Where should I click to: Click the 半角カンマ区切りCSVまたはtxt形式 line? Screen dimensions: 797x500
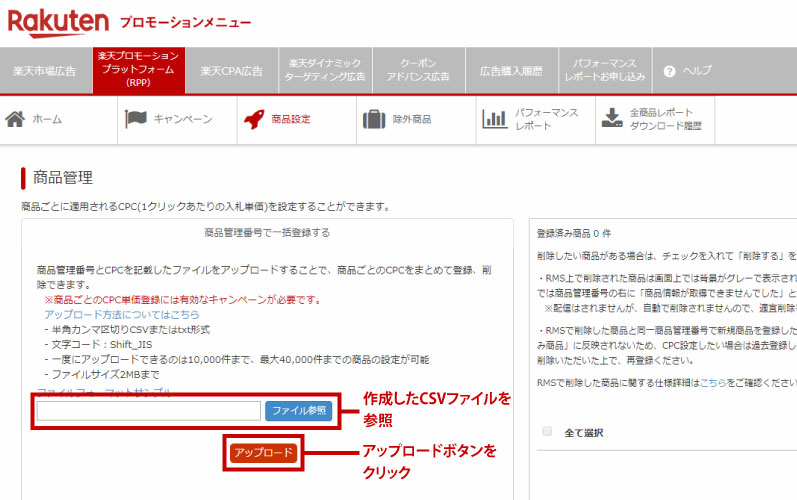127,330
